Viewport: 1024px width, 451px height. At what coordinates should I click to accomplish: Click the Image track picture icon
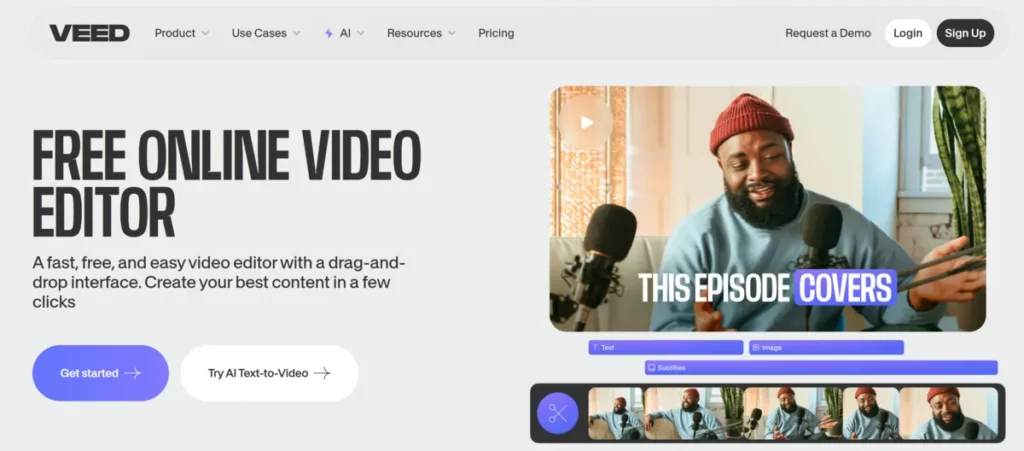[x=756, y=348]
